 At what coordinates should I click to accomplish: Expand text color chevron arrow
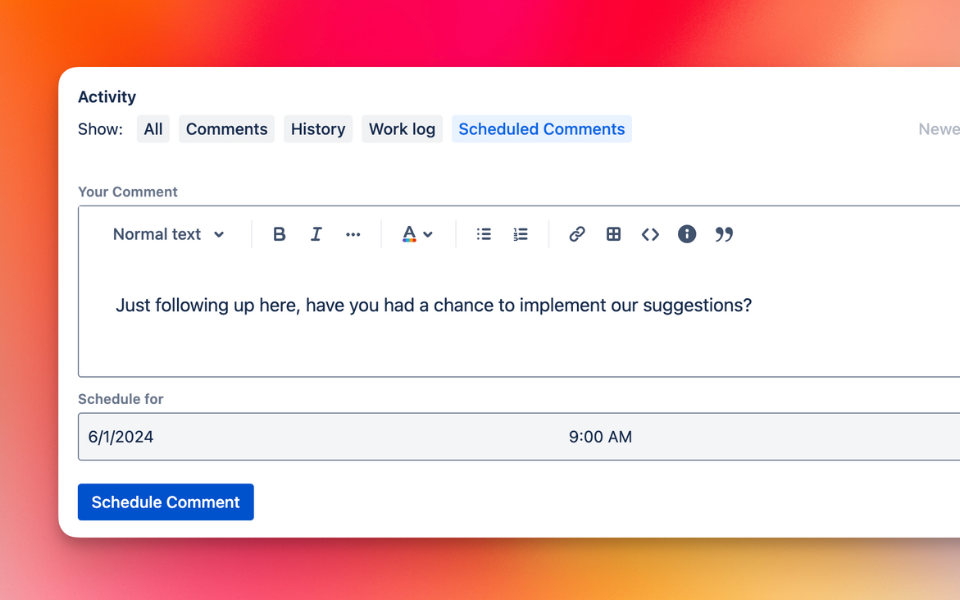(x=428, y=234)
